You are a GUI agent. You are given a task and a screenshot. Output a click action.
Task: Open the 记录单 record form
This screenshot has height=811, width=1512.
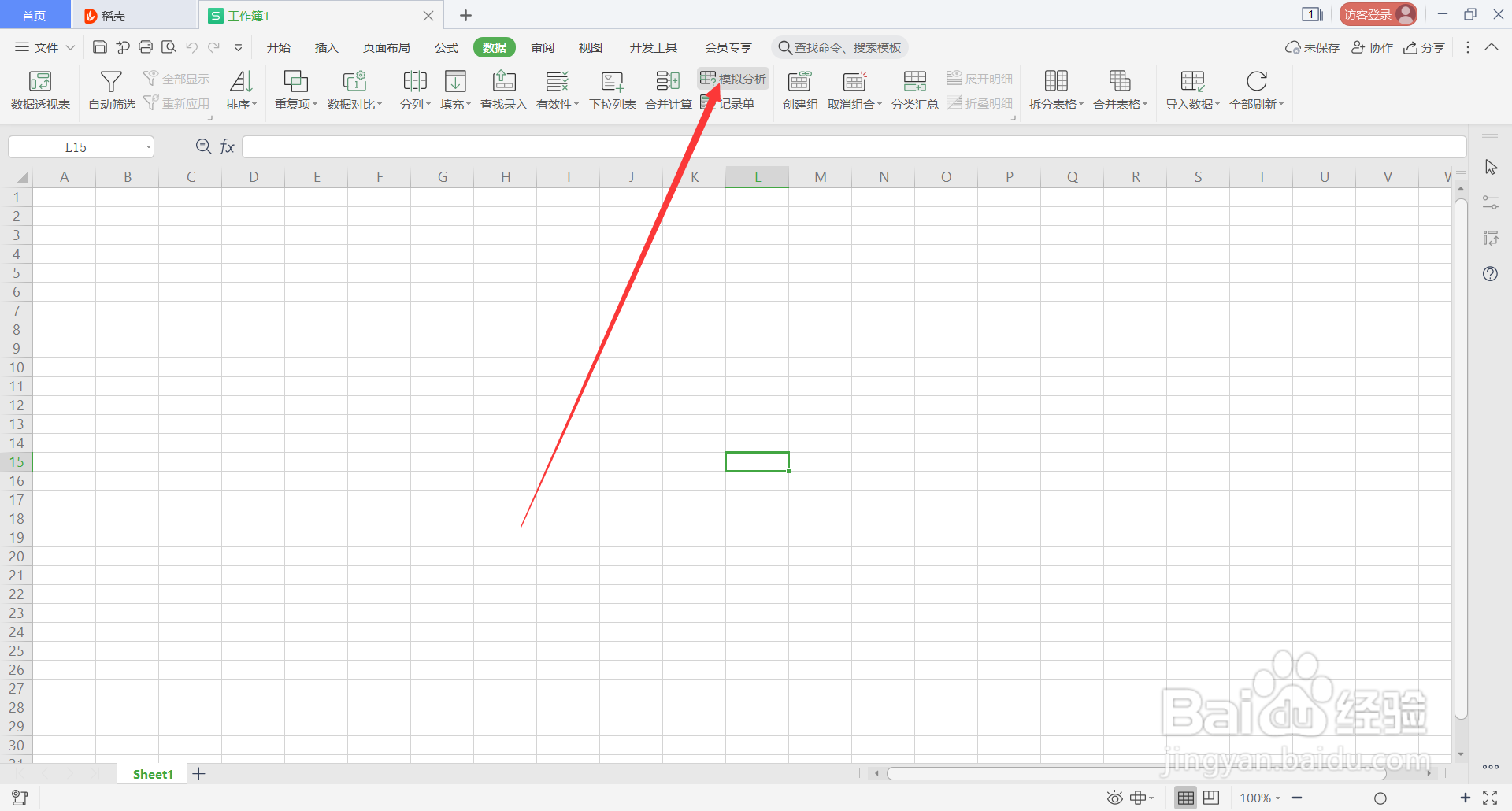(728, 103)
